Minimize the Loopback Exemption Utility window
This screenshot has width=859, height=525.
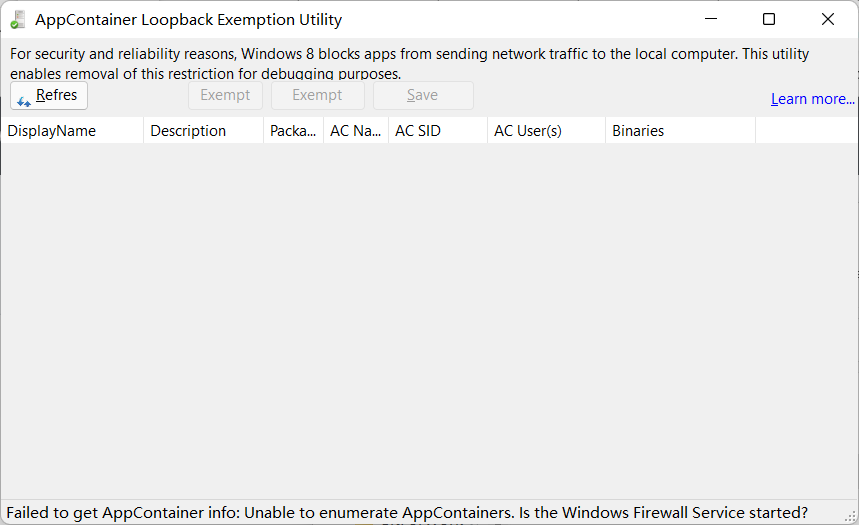point(710,19)
